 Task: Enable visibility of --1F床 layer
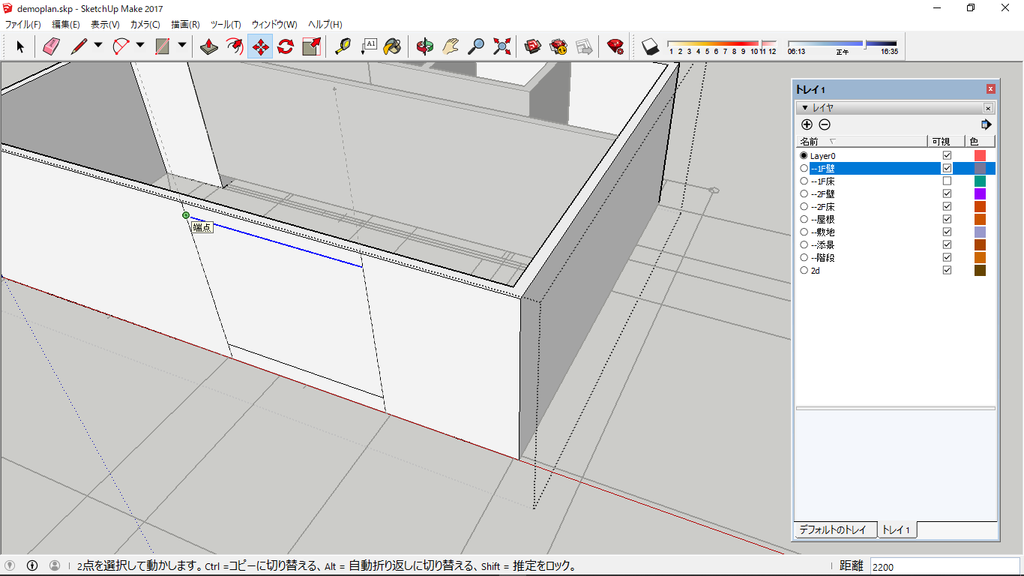tap(947, 181)
